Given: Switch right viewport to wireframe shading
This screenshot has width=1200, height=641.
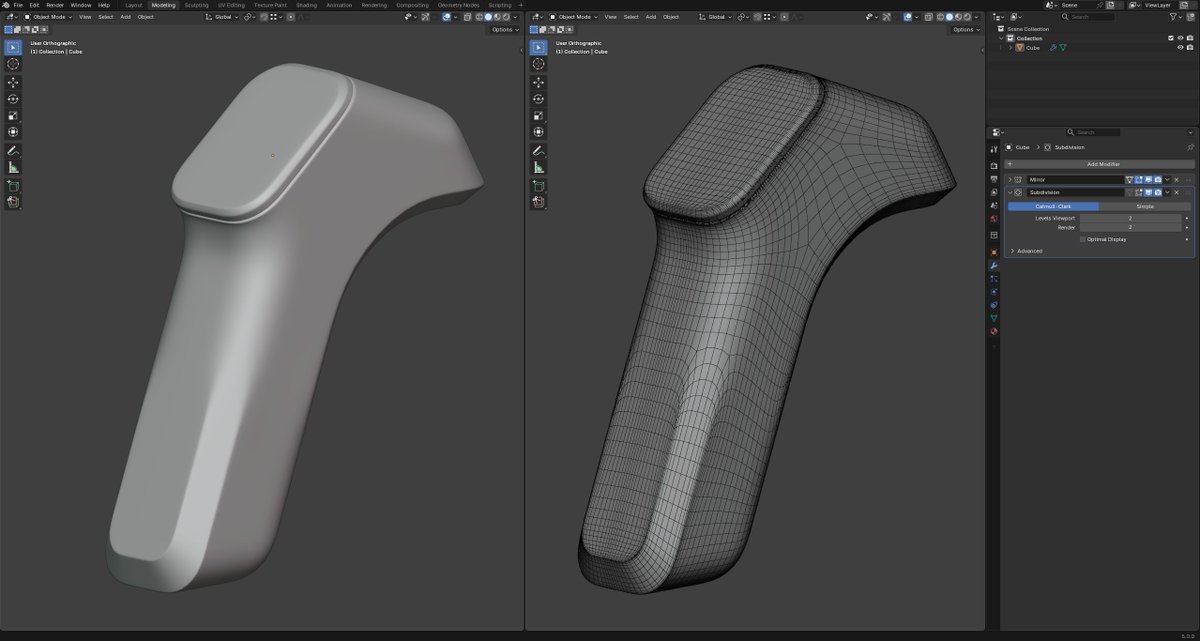Looking at the screenshot, I should pos(940,17).
